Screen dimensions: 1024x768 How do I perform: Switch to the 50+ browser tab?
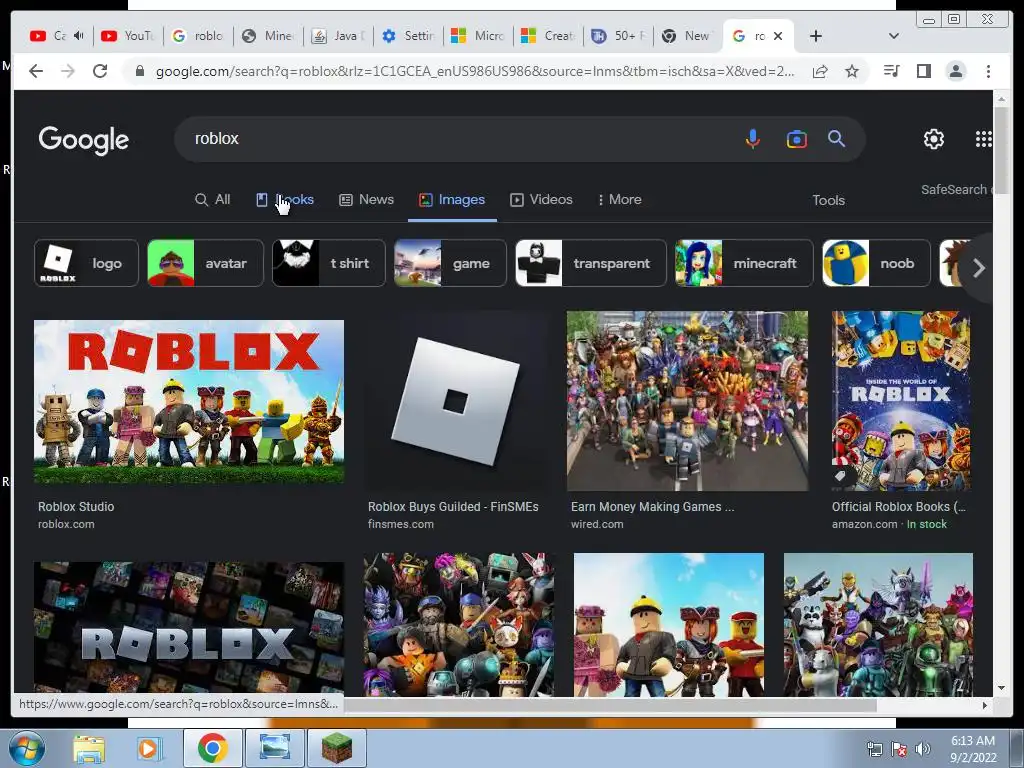click(x=618, y=36)
